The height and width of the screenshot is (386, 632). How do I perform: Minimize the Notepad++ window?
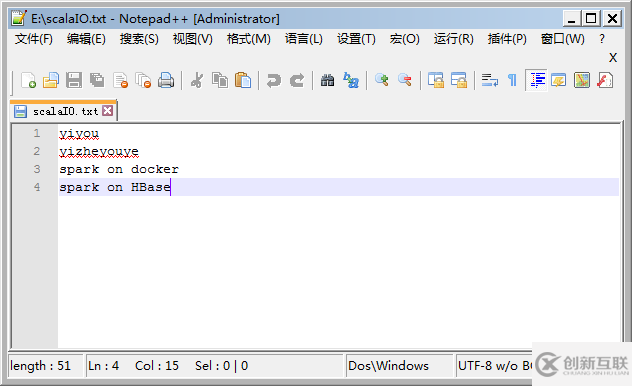[572, 19]
